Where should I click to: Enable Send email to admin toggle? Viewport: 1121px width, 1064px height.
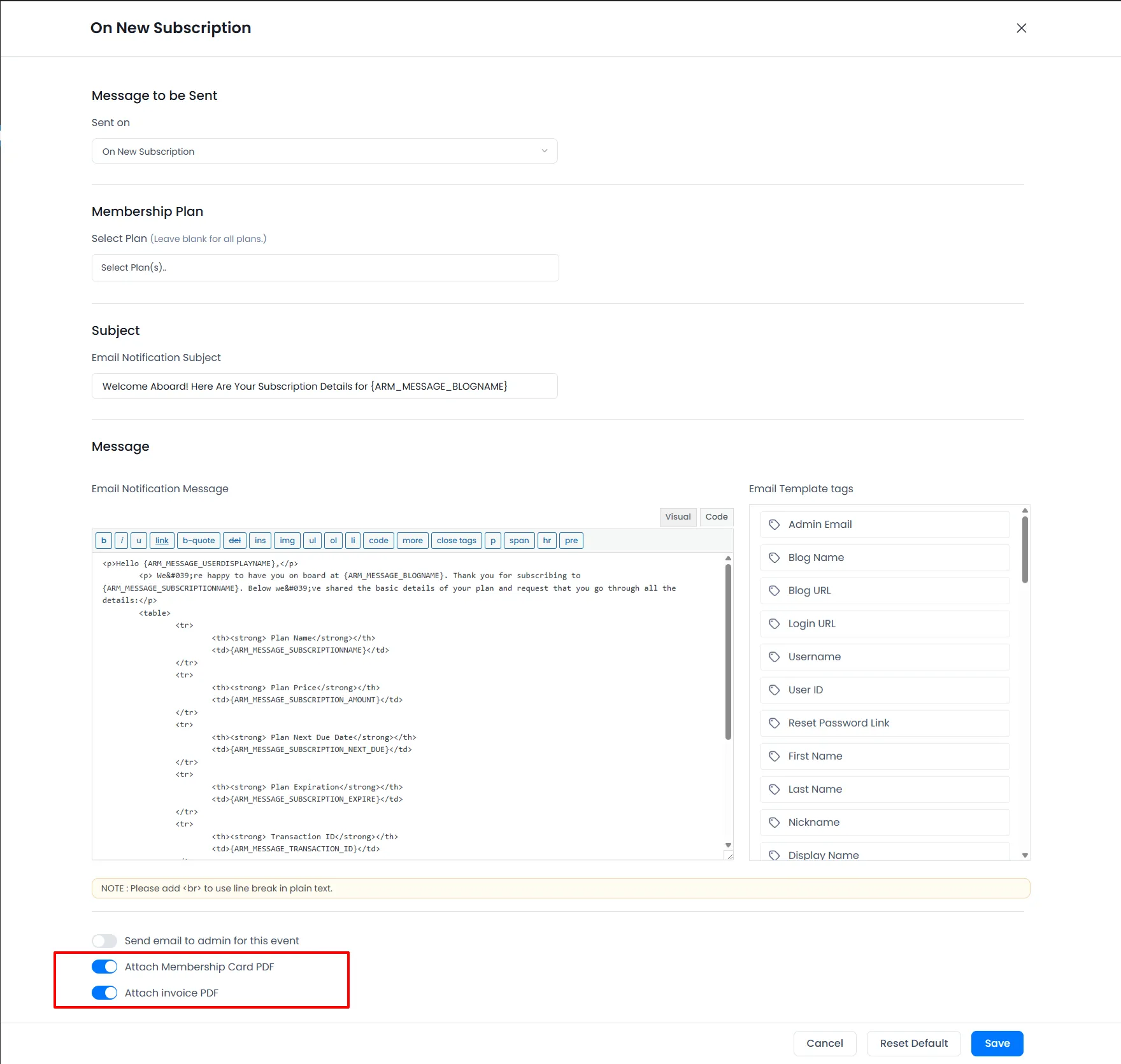tap(104, 941)
